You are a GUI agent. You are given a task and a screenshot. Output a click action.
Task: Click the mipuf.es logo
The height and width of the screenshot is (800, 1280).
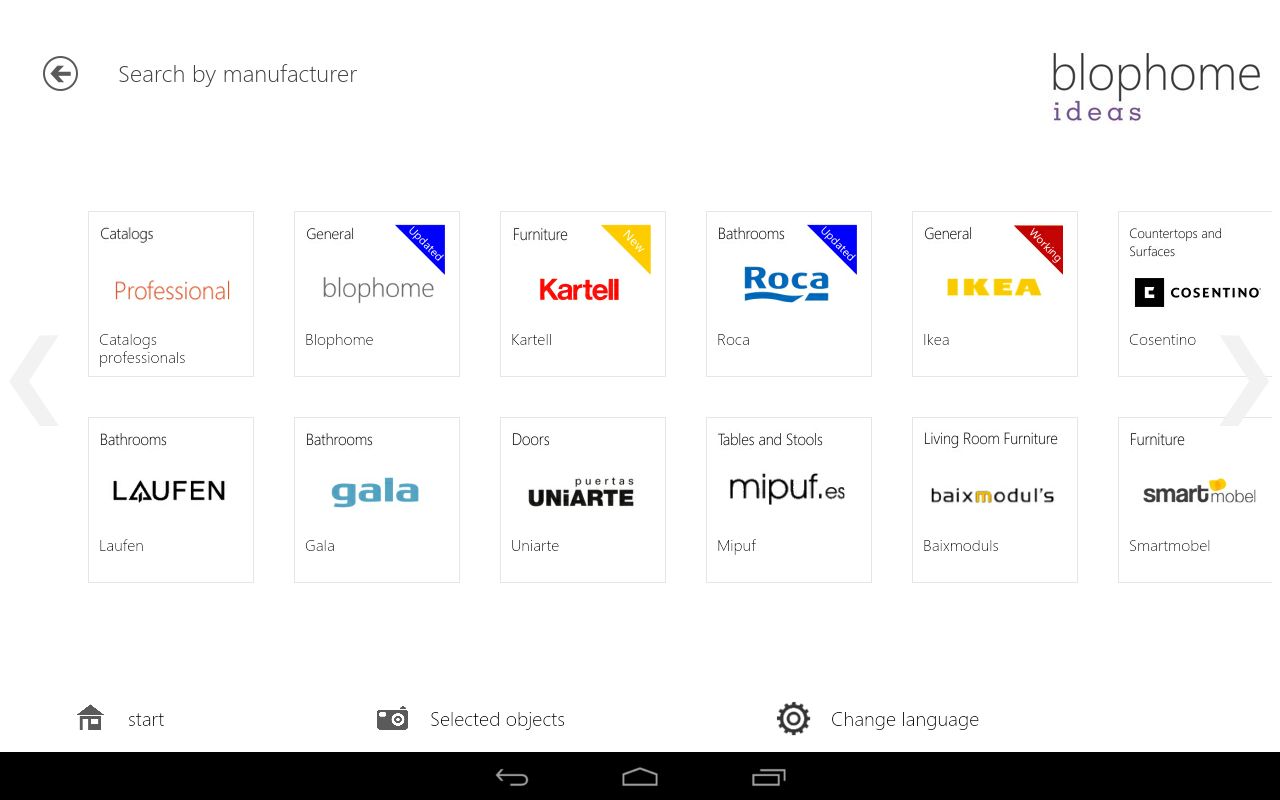tap(787, 489)
